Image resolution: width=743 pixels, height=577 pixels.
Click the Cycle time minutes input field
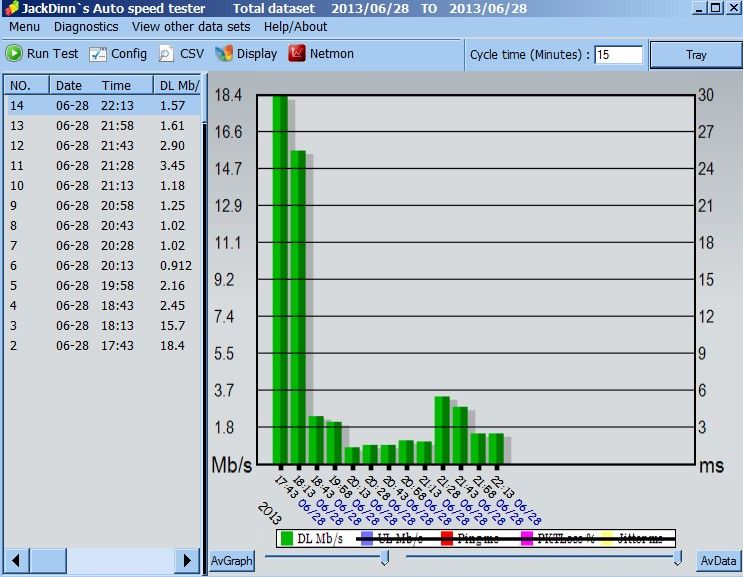619,55
